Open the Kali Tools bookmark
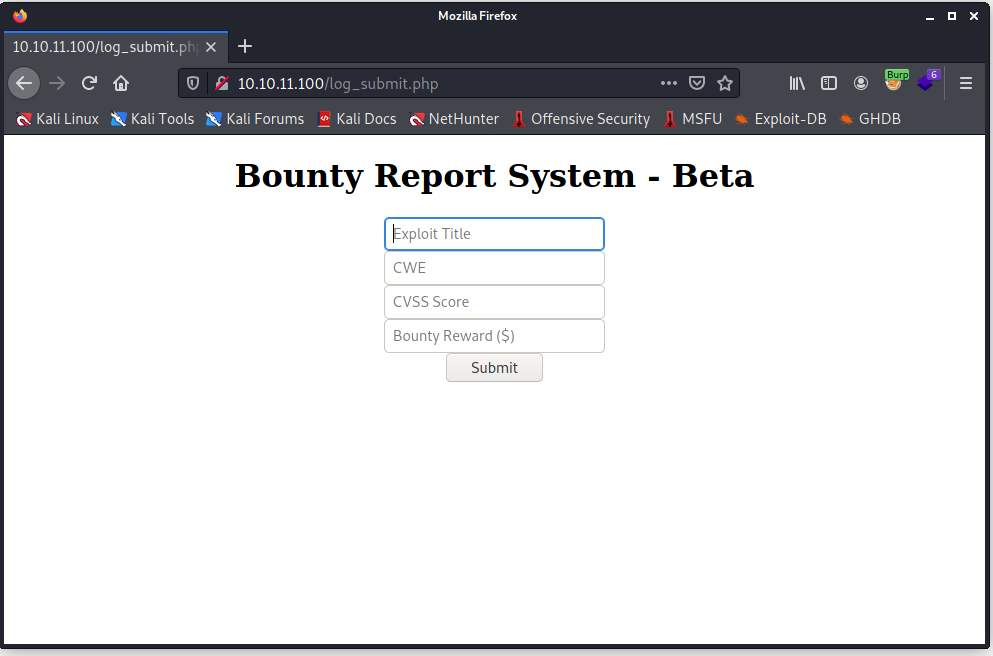This screenshot has height=656, width=993. [x=152, y=119]
